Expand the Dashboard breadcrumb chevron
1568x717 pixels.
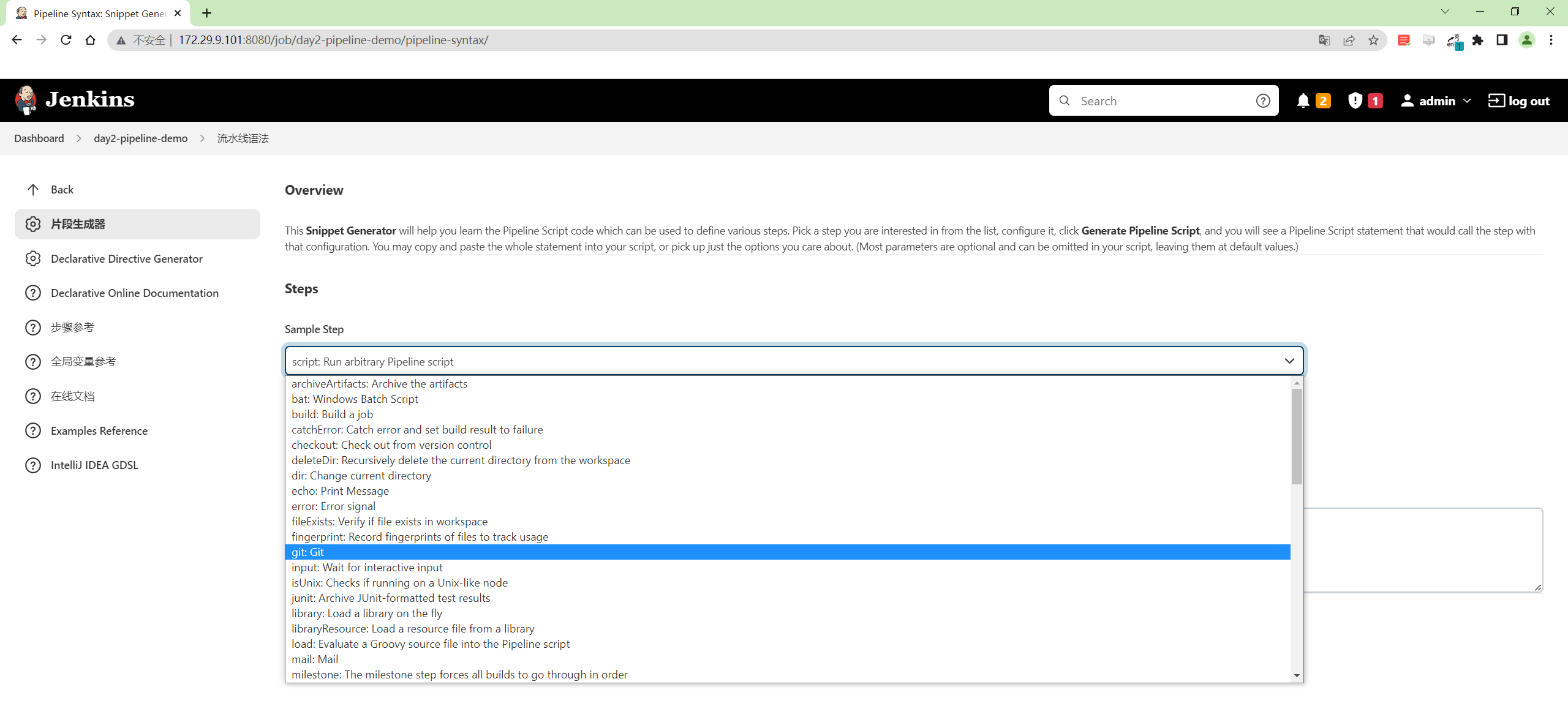(x=78, y=138)
